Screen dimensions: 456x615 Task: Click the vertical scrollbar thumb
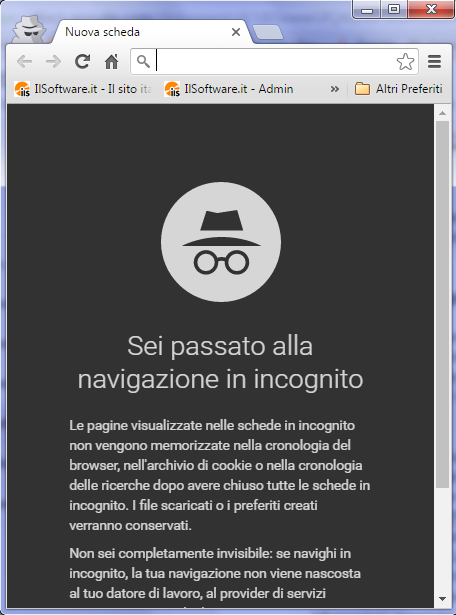click(x=443, y=304)
